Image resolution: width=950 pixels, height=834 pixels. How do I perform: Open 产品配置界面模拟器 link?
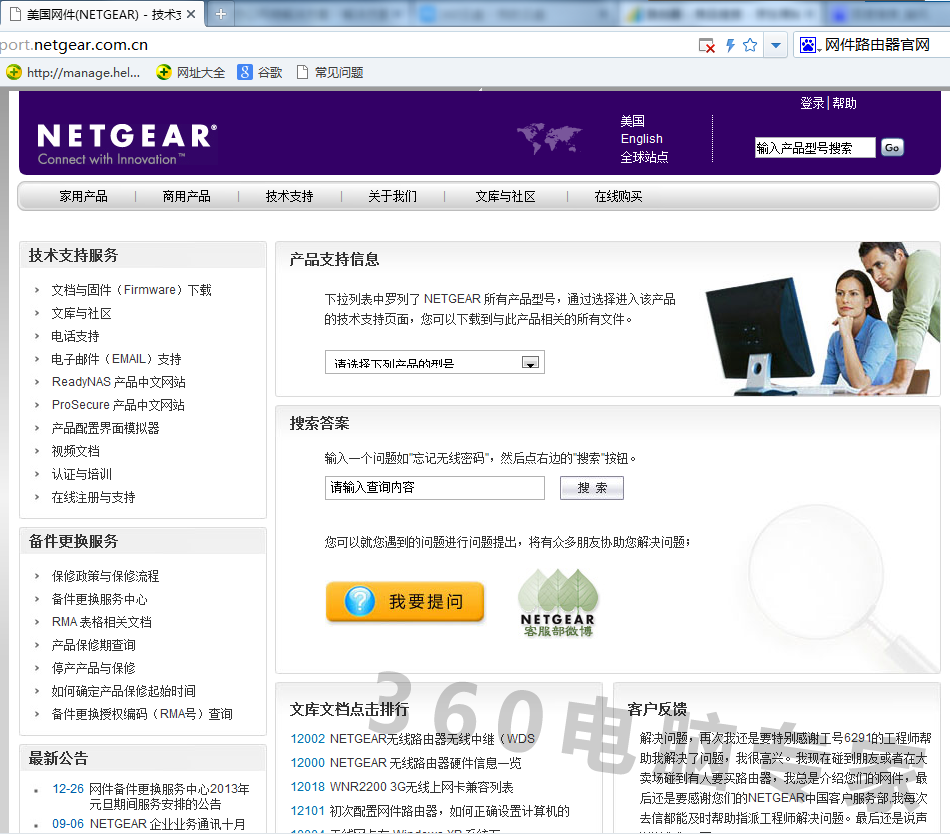coord(105,428)
